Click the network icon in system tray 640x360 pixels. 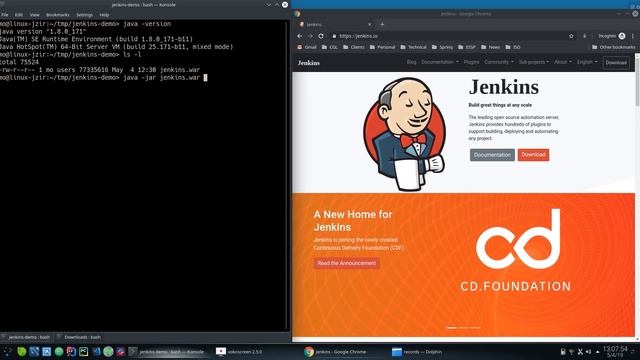pos(571,351)
